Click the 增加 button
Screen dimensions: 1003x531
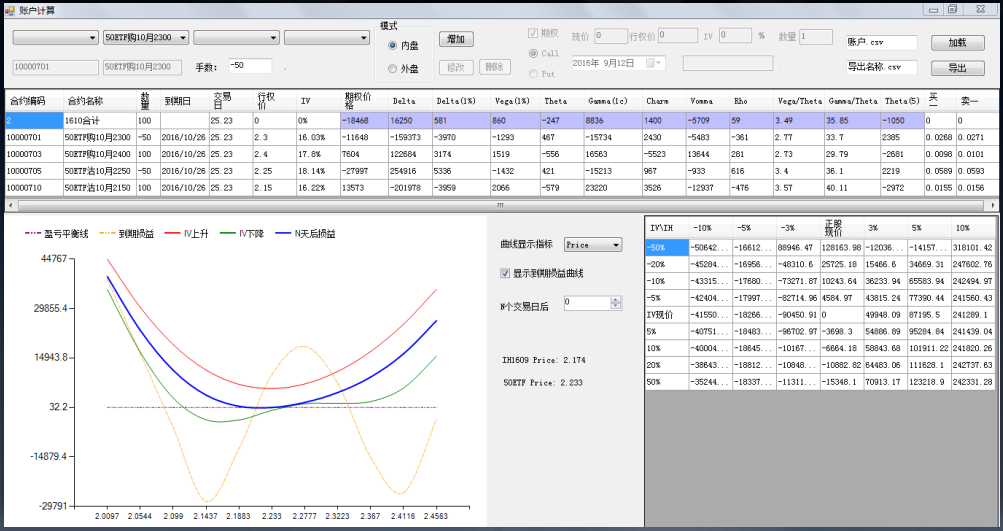tap(456, 39)
